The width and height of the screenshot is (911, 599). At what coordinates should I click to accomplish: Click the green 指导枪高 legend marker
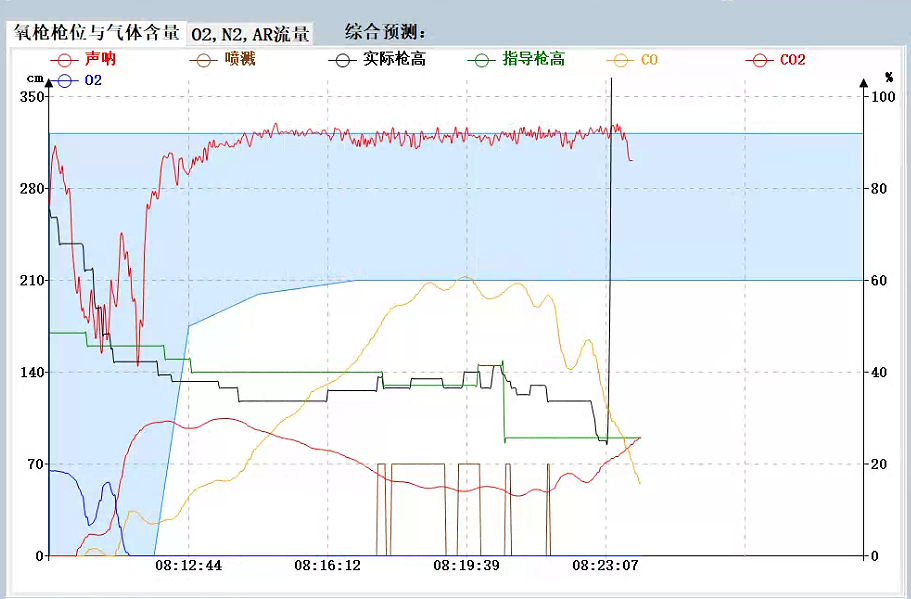click(481, 60)
